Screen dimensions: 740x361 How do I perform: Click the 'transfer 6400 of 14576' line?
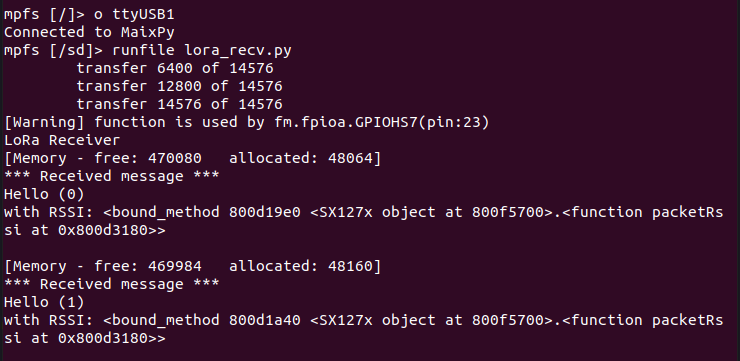(x=175, y=68)
